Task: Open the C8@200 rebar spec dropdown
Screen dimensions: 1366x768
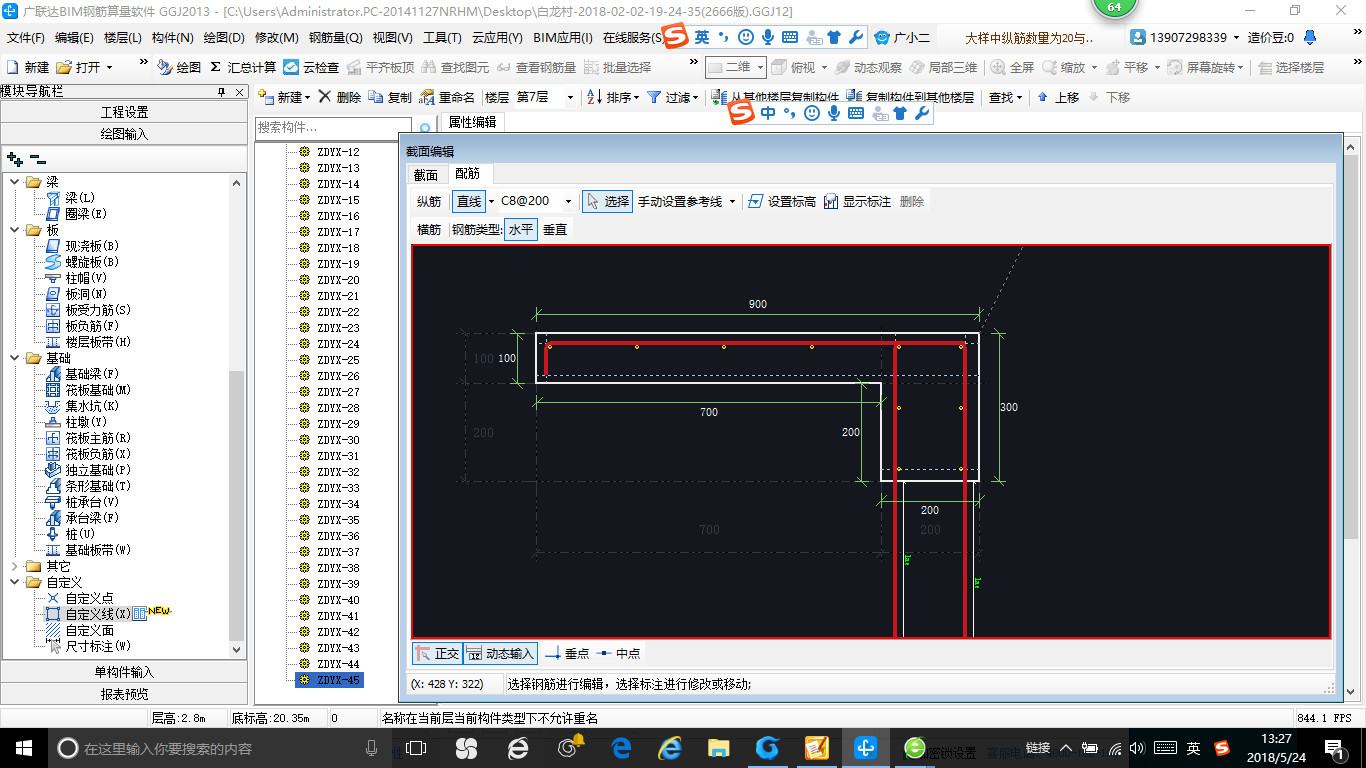Action: click(568, 201)
